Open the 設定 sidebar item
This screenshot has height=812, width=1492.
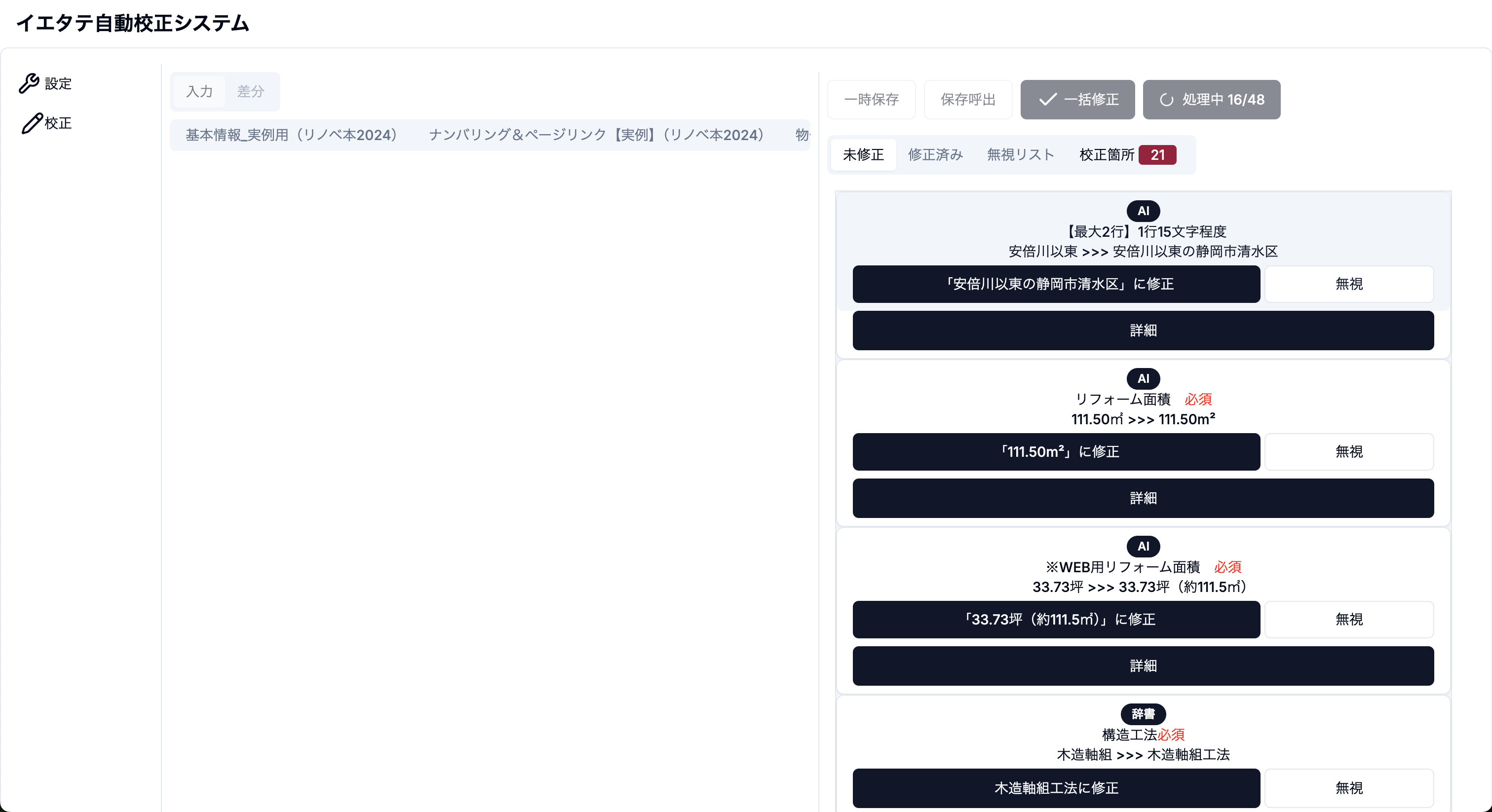(x=45, y=83)
